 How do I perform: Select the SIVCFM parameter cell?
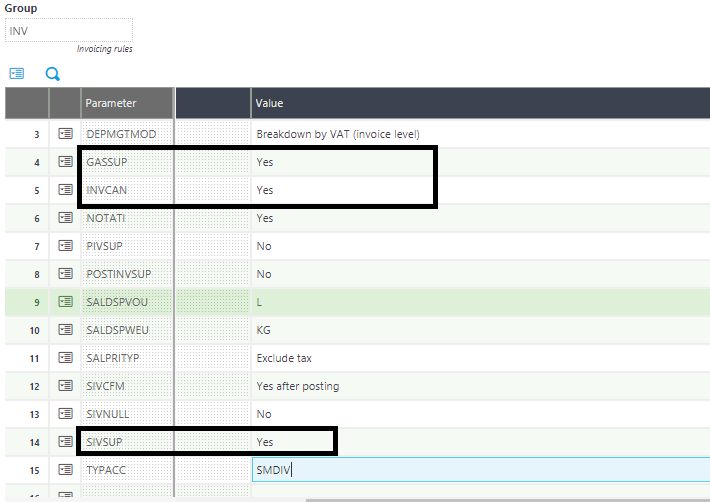(x=127, y=386)
